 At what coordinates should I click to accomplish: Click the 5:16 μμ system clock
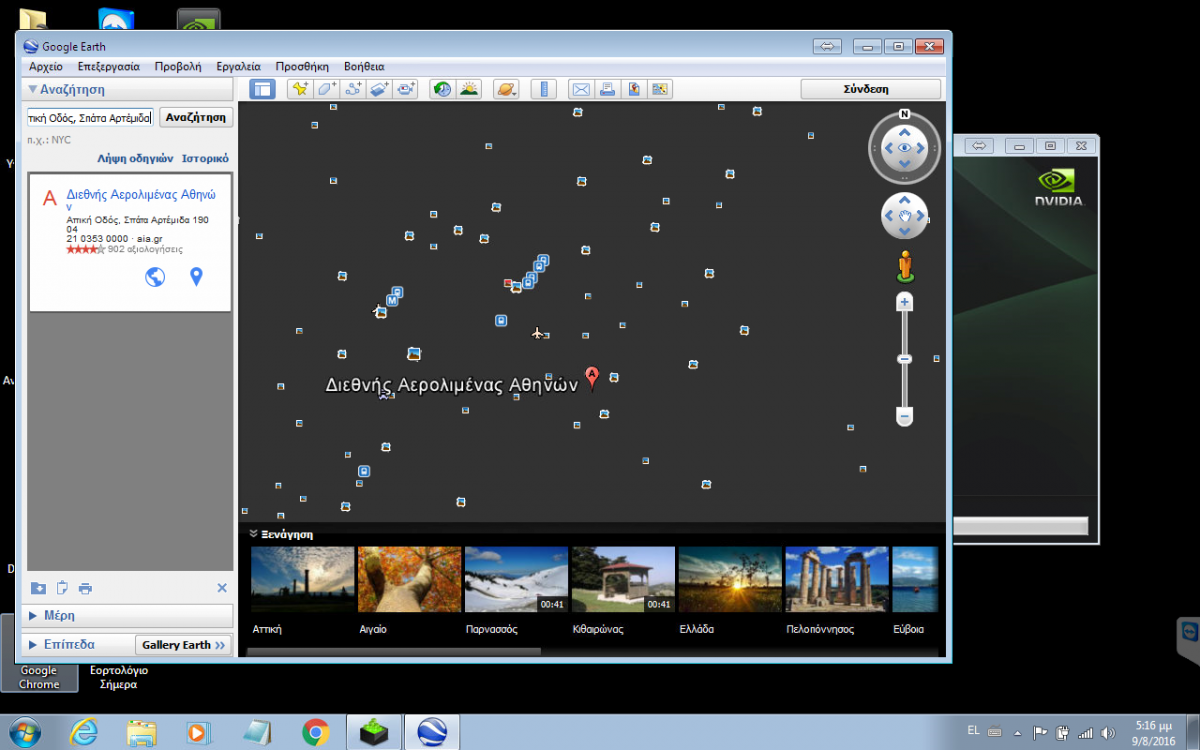[1154, 724]
